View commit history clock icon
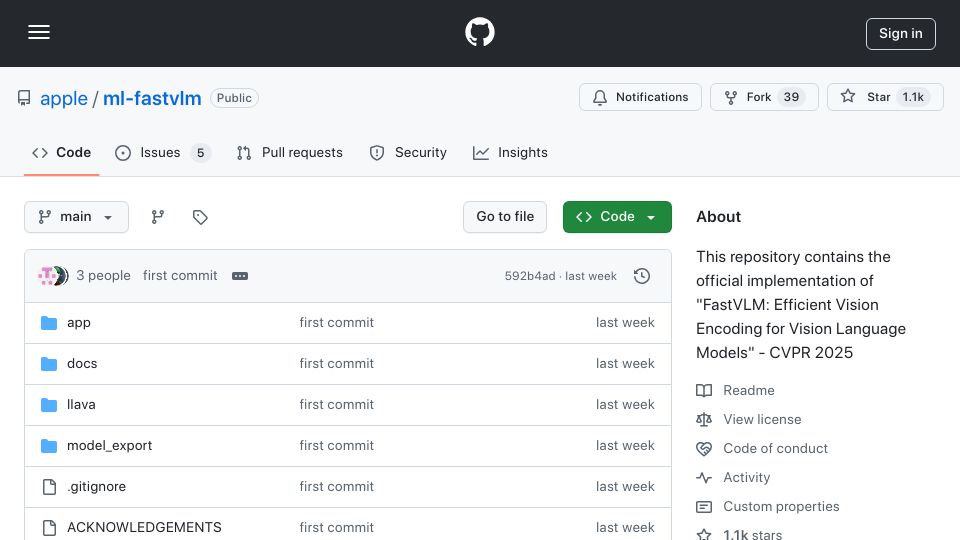The height and width of the screenshot is (540, 960). click(642, 276)
